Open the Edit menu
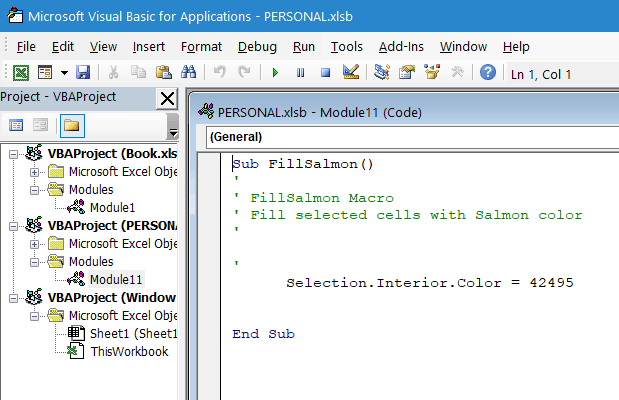 pyautogui.click(x=63, y=47)
